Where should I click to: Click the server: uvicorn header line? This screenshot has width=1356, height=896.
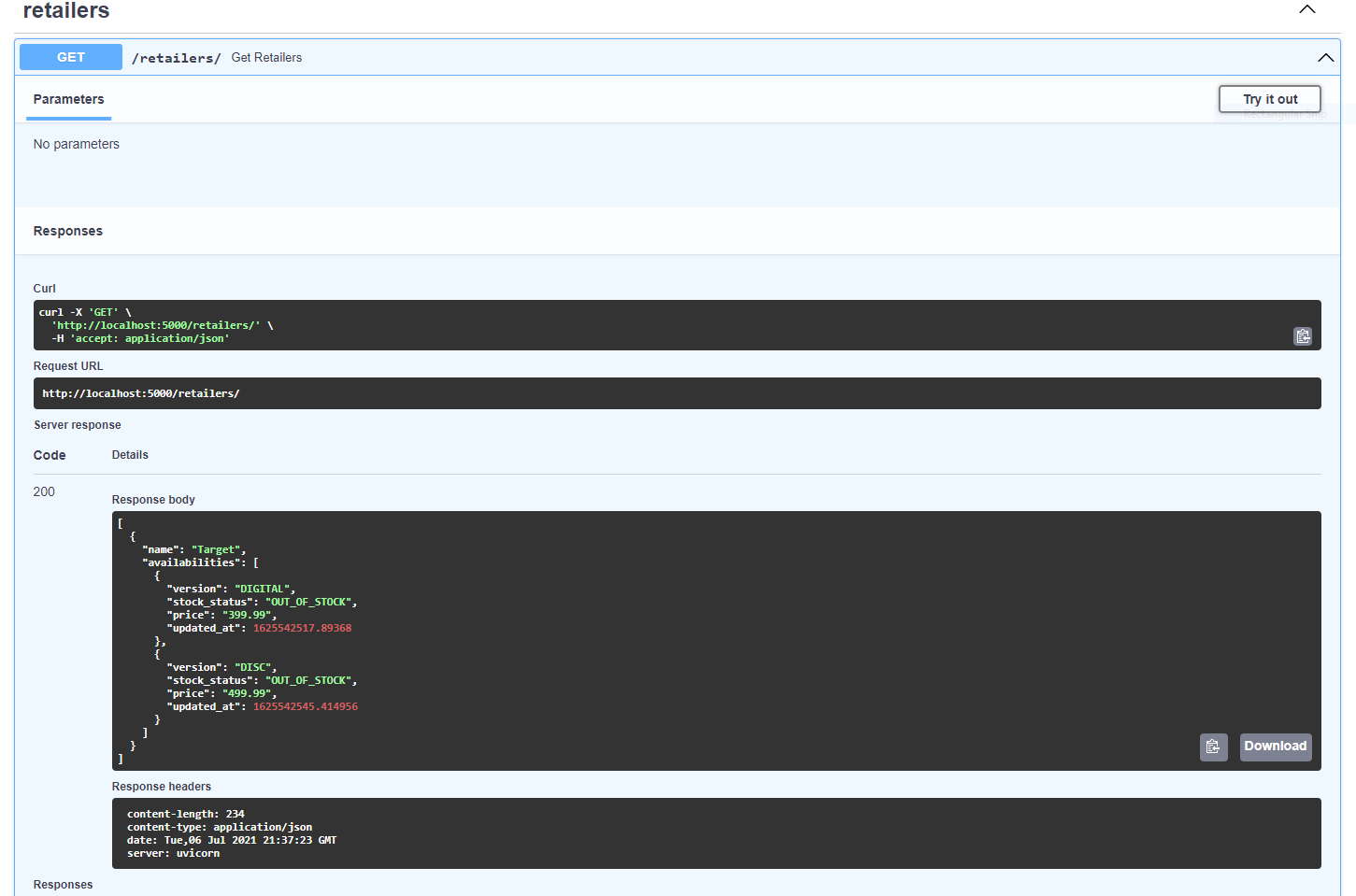pos(174,853)
